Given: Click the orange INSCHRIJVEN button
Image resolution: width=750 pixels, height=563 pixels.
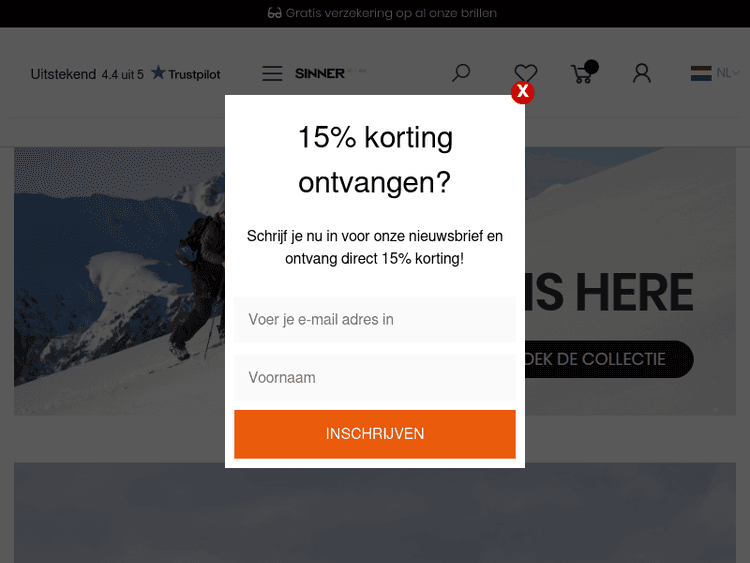Looking at the screenshot, I should point(375,434).
